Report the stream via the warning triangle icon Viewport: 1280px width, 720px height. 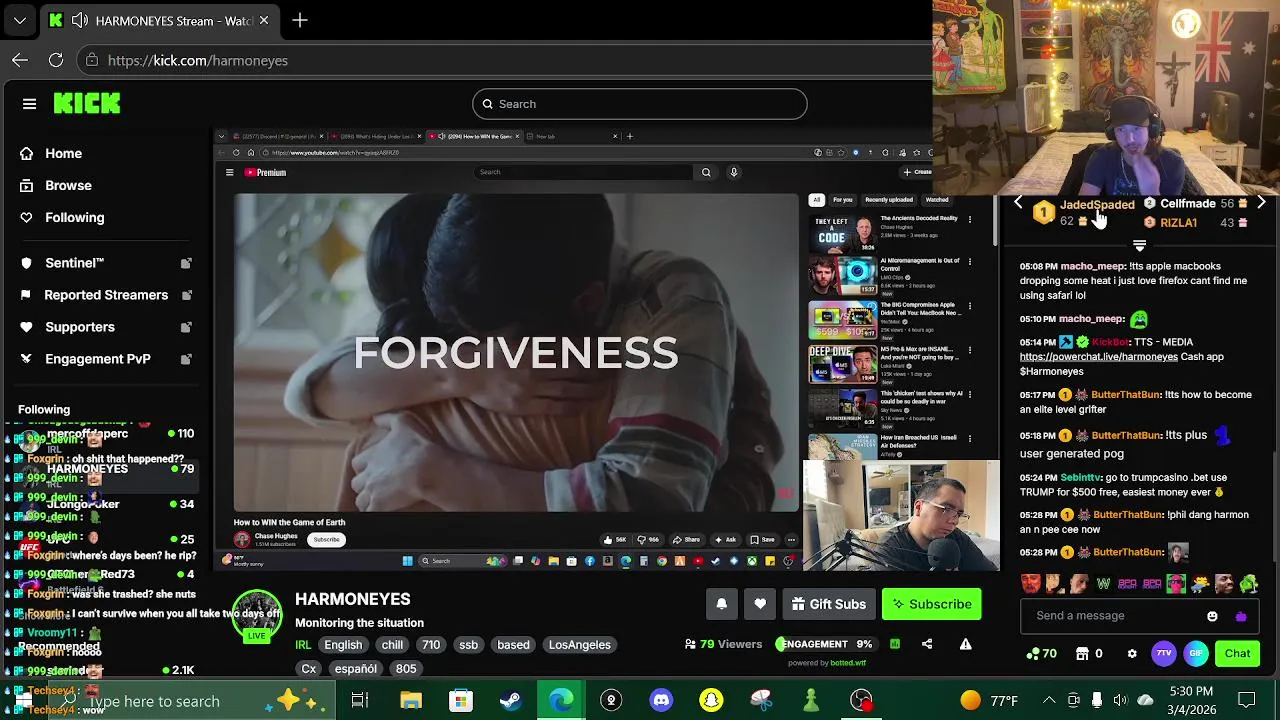(x=965, y=644)
